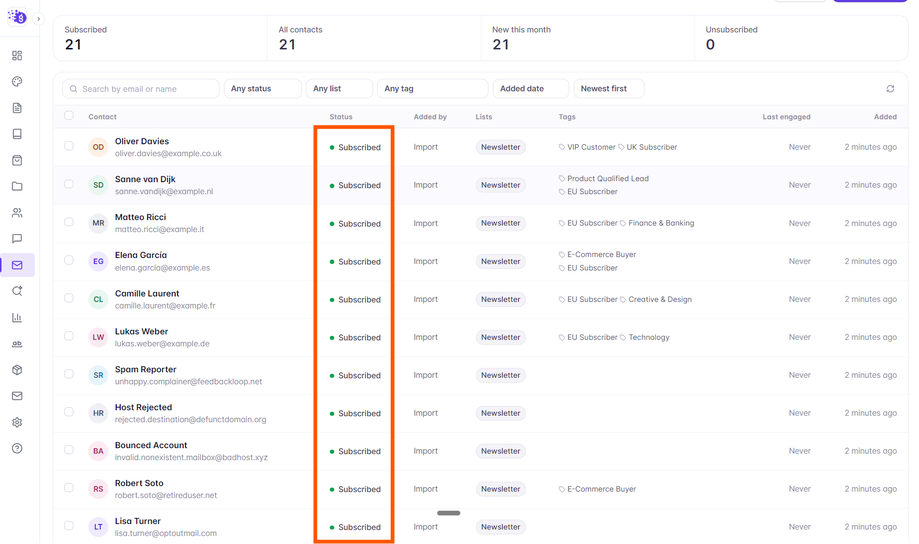Click the LW avatar for Lukas Weber
This screenshot has width=919, height=544.
point(98,337)
